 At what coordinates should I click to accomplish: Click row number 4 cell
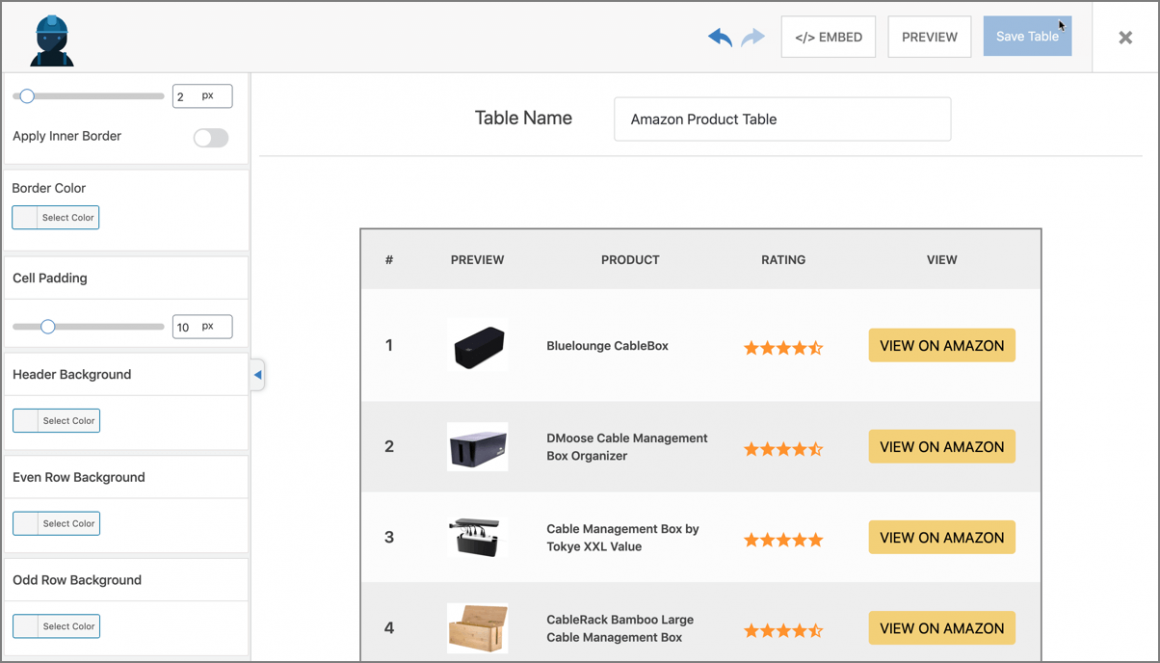389,628
